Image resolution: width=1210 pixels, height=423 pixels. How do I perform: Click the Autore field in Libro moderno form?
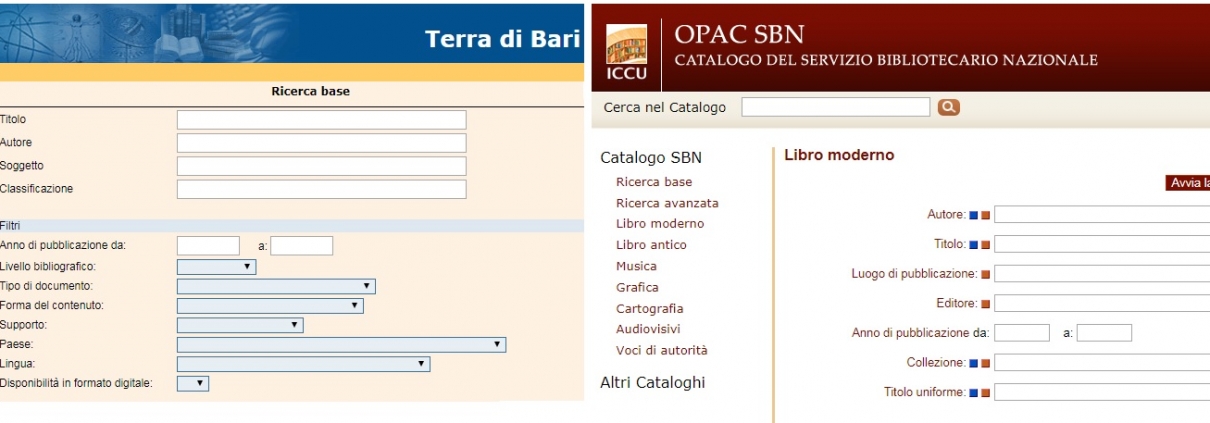[x=1102, y=215]
